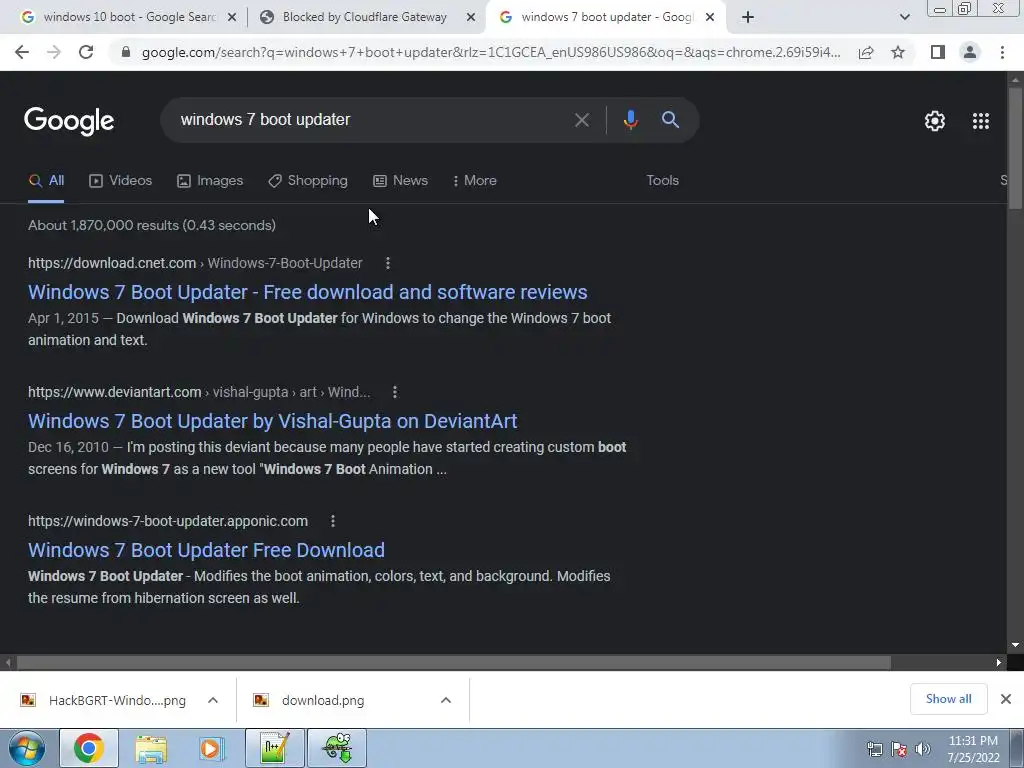Open the tab search dropdown arrow
1024x768 pixels.
pyautogui.click(x=904, y=18)
